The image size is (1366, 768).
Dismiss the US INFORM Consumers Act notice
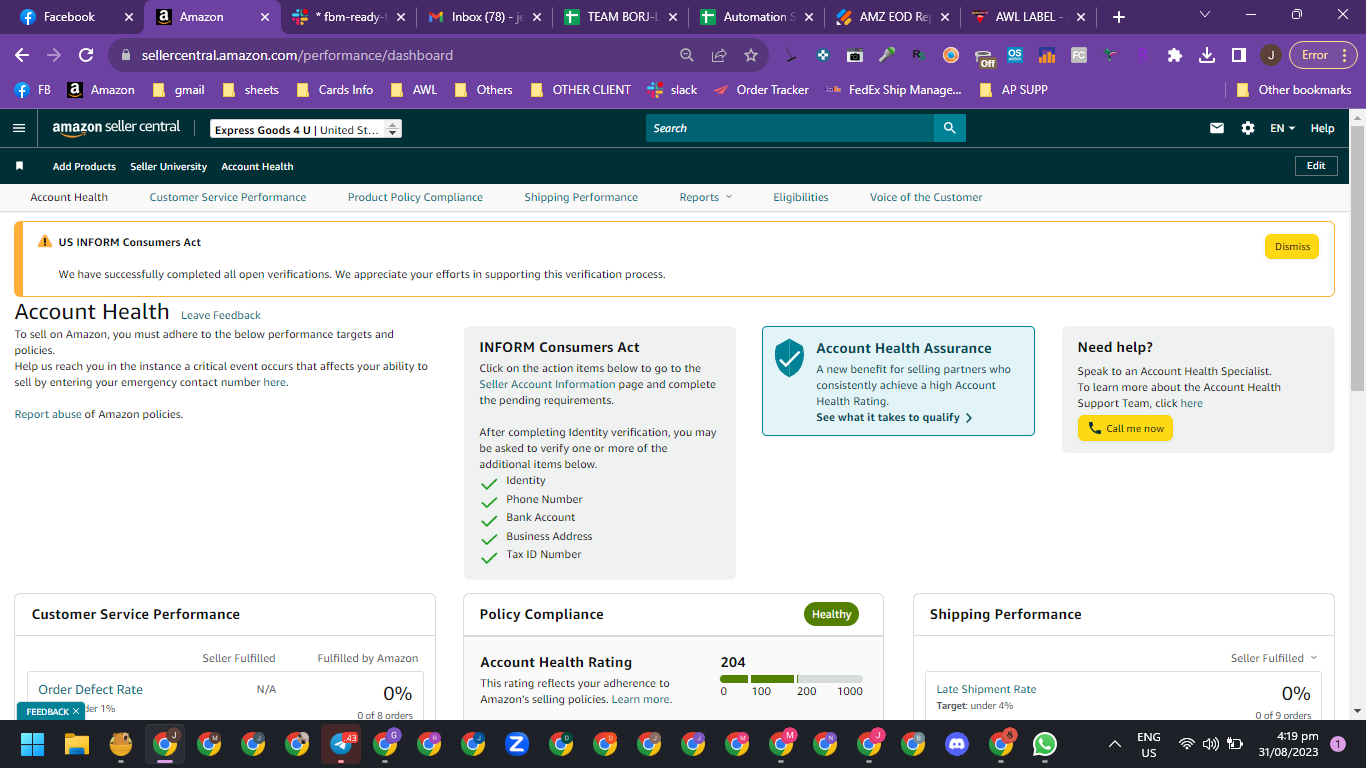[x=1292, y=247]
